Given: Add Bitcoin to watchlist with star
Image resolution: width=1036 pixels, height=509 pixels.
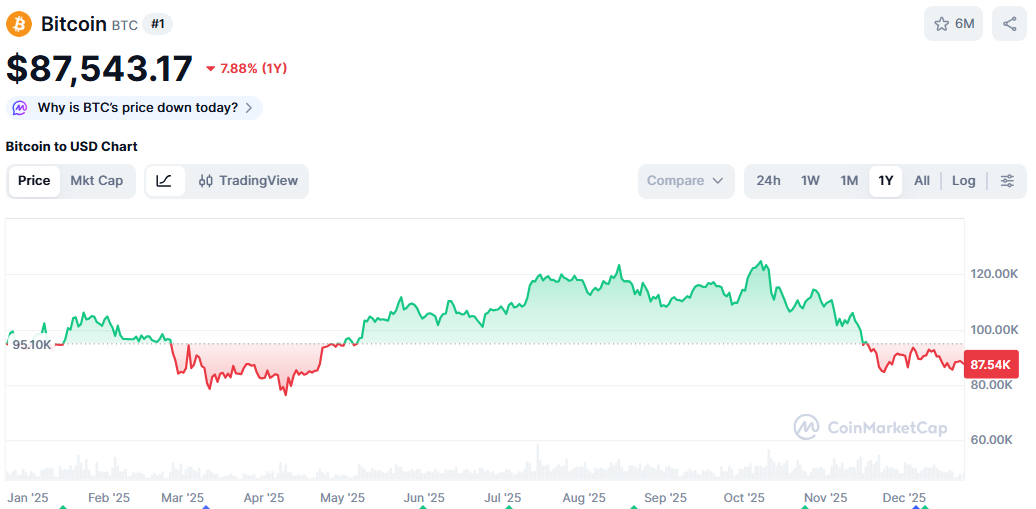Looking at the screenshot, I should coord(941,24).
